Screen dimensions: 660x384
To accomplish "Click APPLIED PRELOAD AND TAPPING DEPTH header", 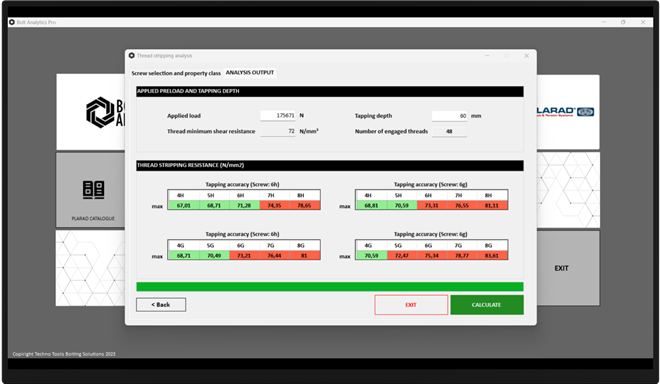I will [330, 91].
